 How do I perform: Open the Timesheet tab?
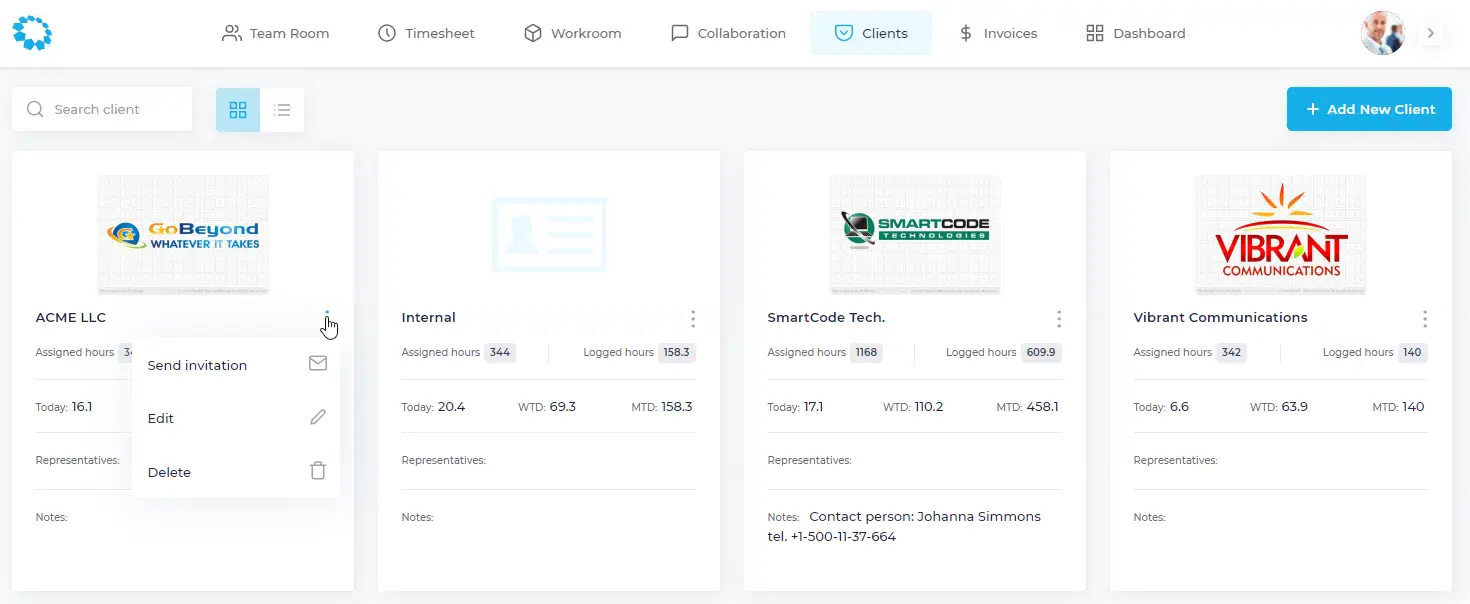pos(426,33)
